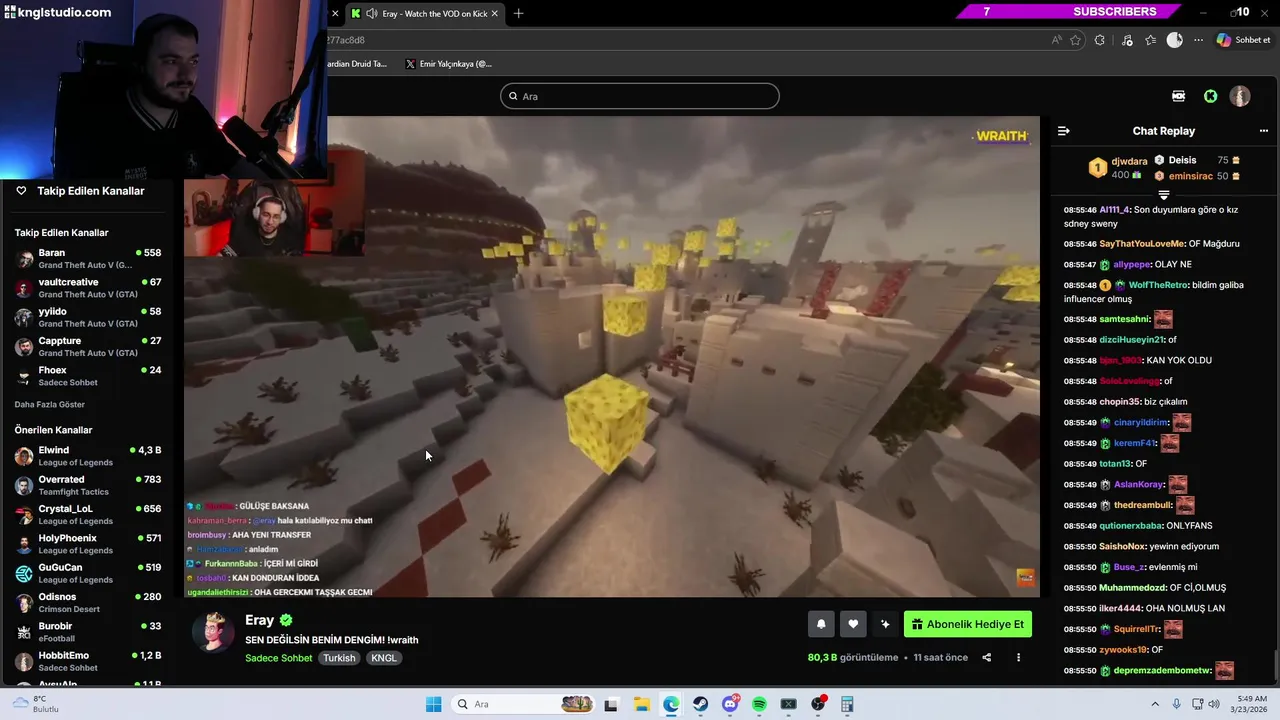Click the read aloud icon in address bar
Image resolution: width=1280 pixels, height=720 pixels.
pos(1057,40)
